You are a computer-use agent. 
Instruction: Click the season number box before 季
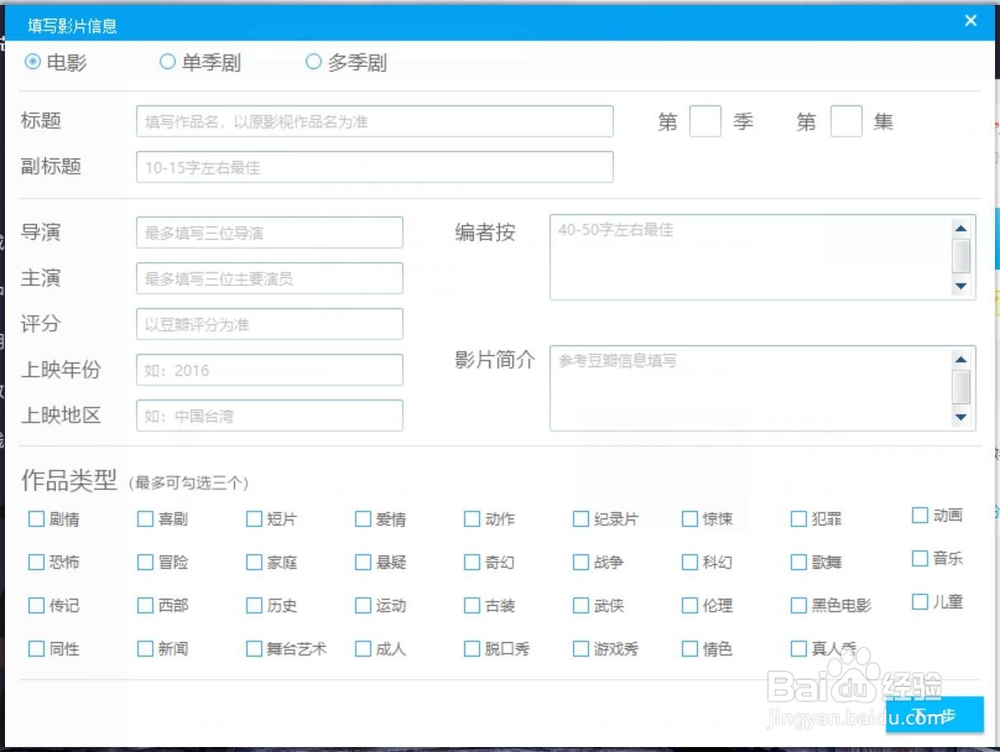(x=705, y=121)
